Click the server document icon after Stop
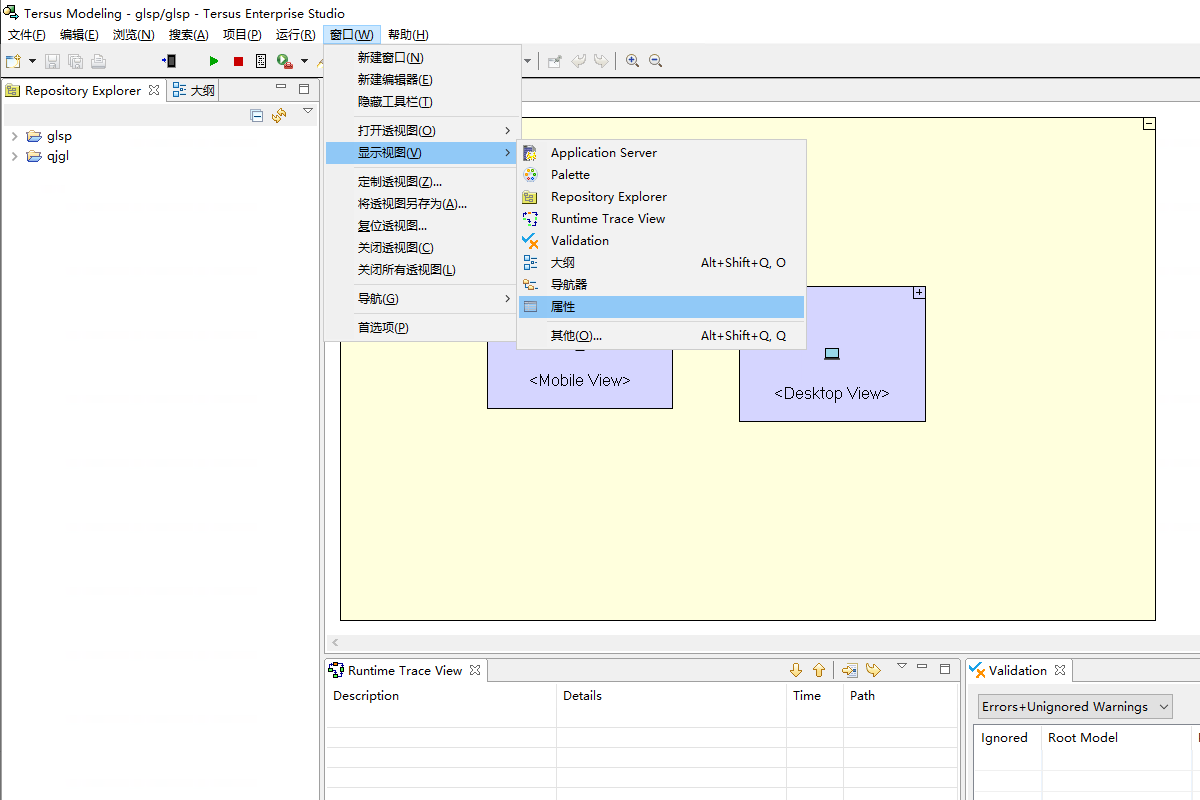This screenshot has width=1200, height=800. coord(261,61)
